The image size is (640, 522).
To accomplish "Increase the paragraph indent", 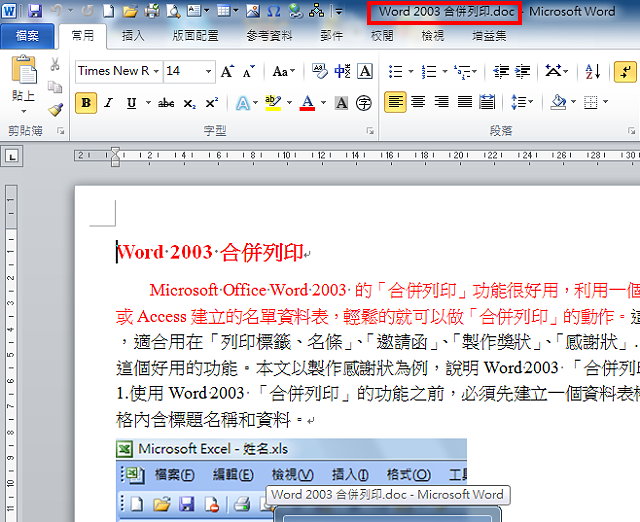I will click(522, 71).
